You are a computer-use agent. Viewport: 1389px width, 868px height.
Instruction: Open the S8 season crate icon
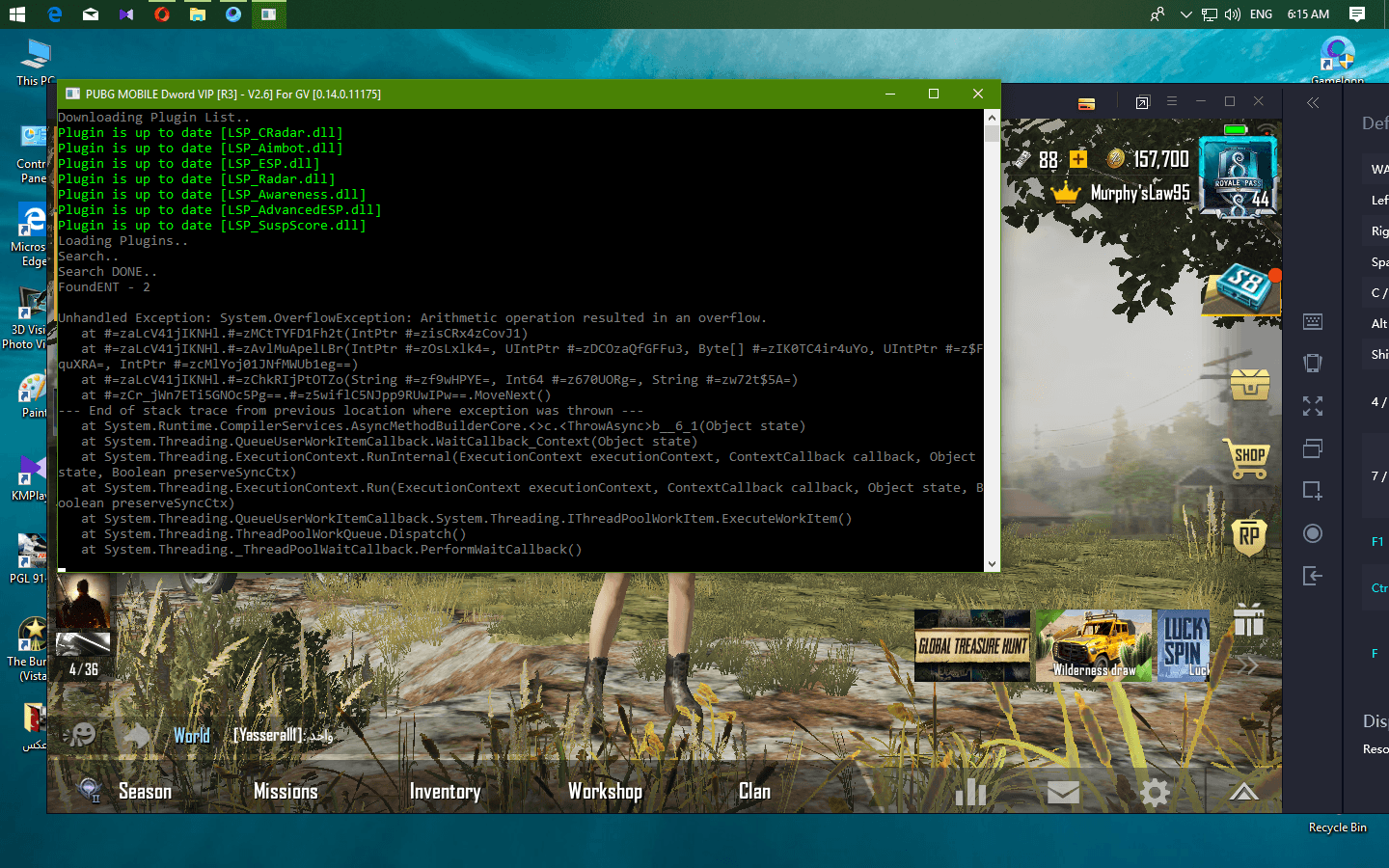1242,288
